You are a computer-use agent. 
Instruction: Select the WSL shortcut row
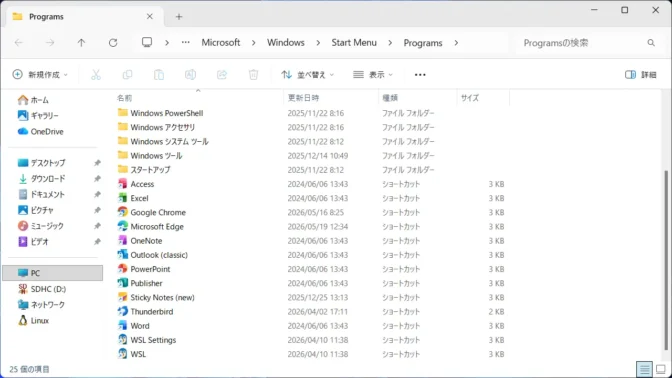(312, 354)
